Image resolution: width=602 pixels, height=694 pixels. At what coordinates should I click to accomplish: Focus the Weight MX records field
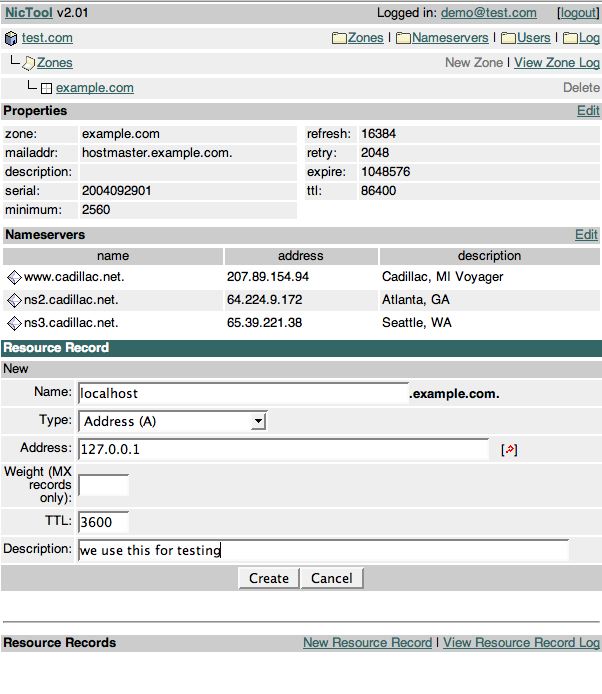point(103,485)
